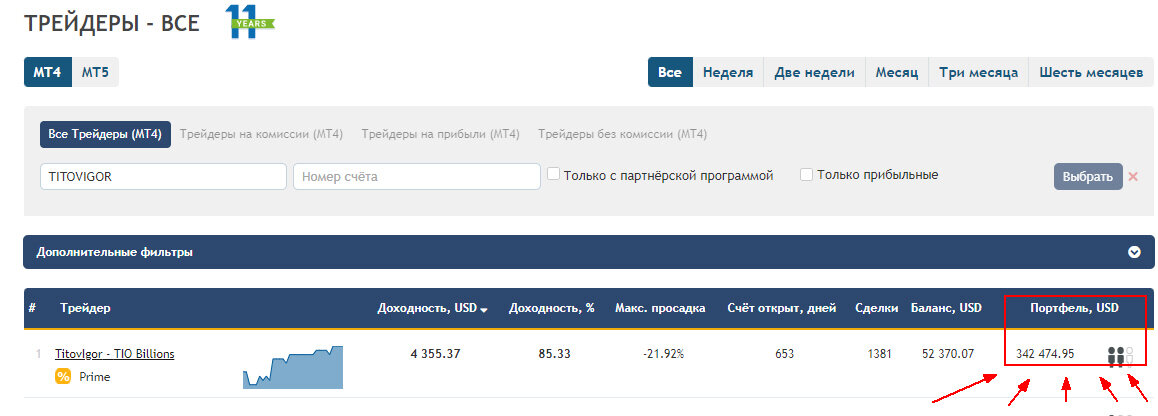The width and height of the screenshot is (1158, 416).
Task: Sort by 'Трейдер' column header
Action: (x=86, y=308)
